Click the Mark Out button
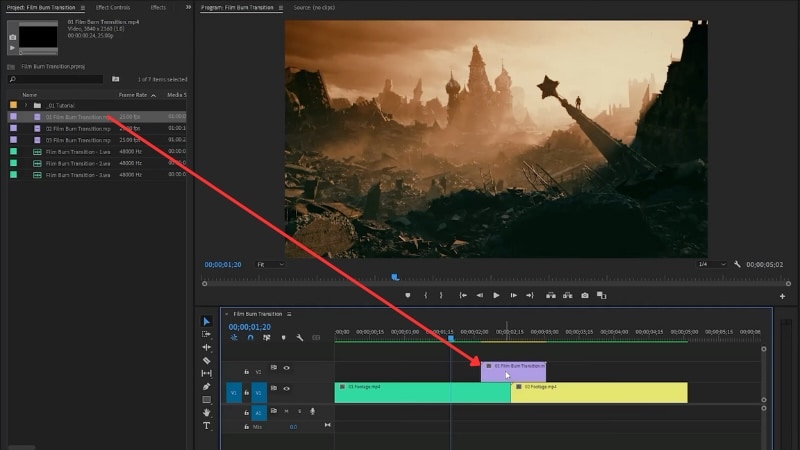This screenshot has width=800, height=450. [x=441, y=295]
